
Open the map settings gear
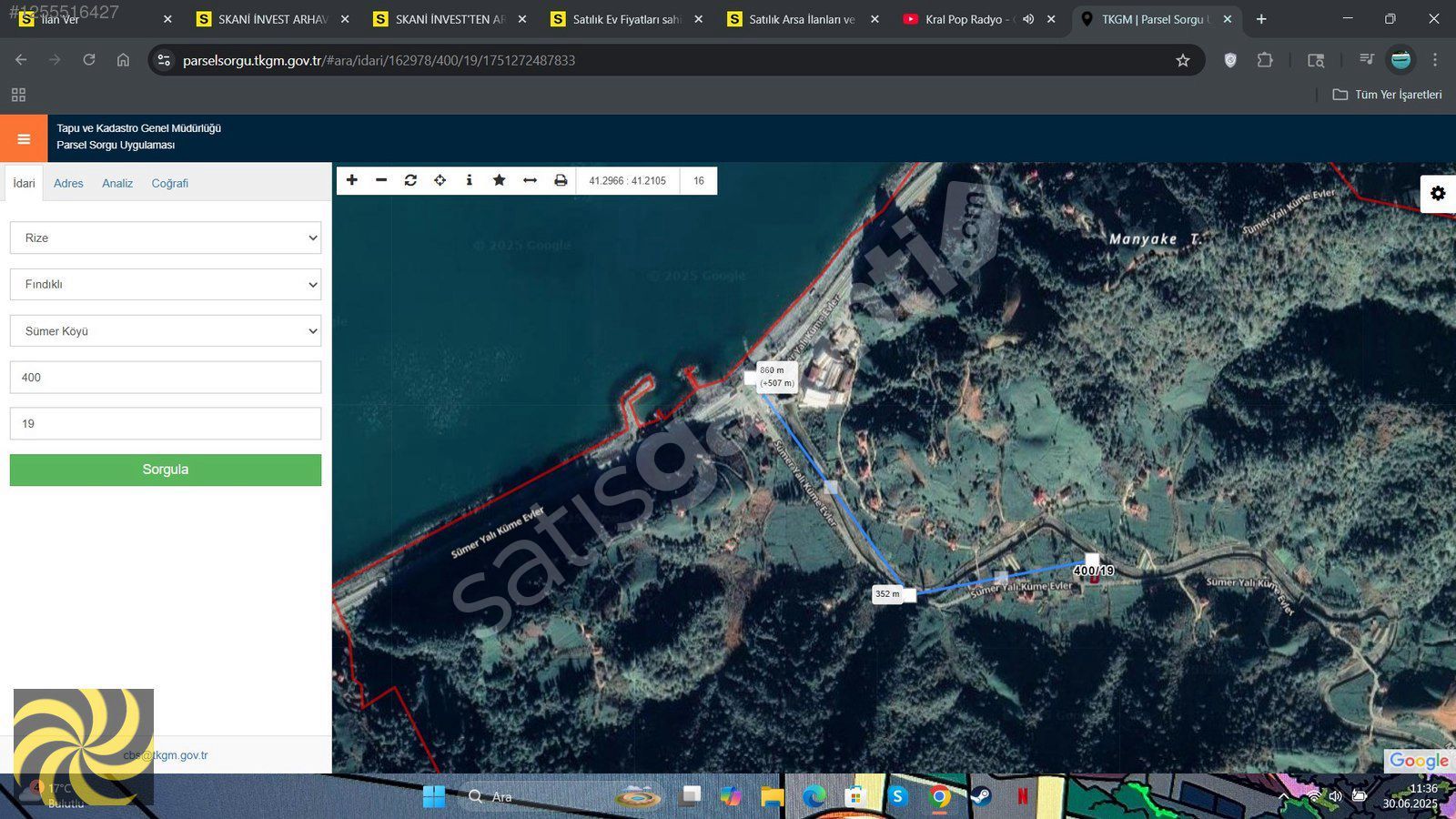pyautogui.click(x=1438, y=193)
